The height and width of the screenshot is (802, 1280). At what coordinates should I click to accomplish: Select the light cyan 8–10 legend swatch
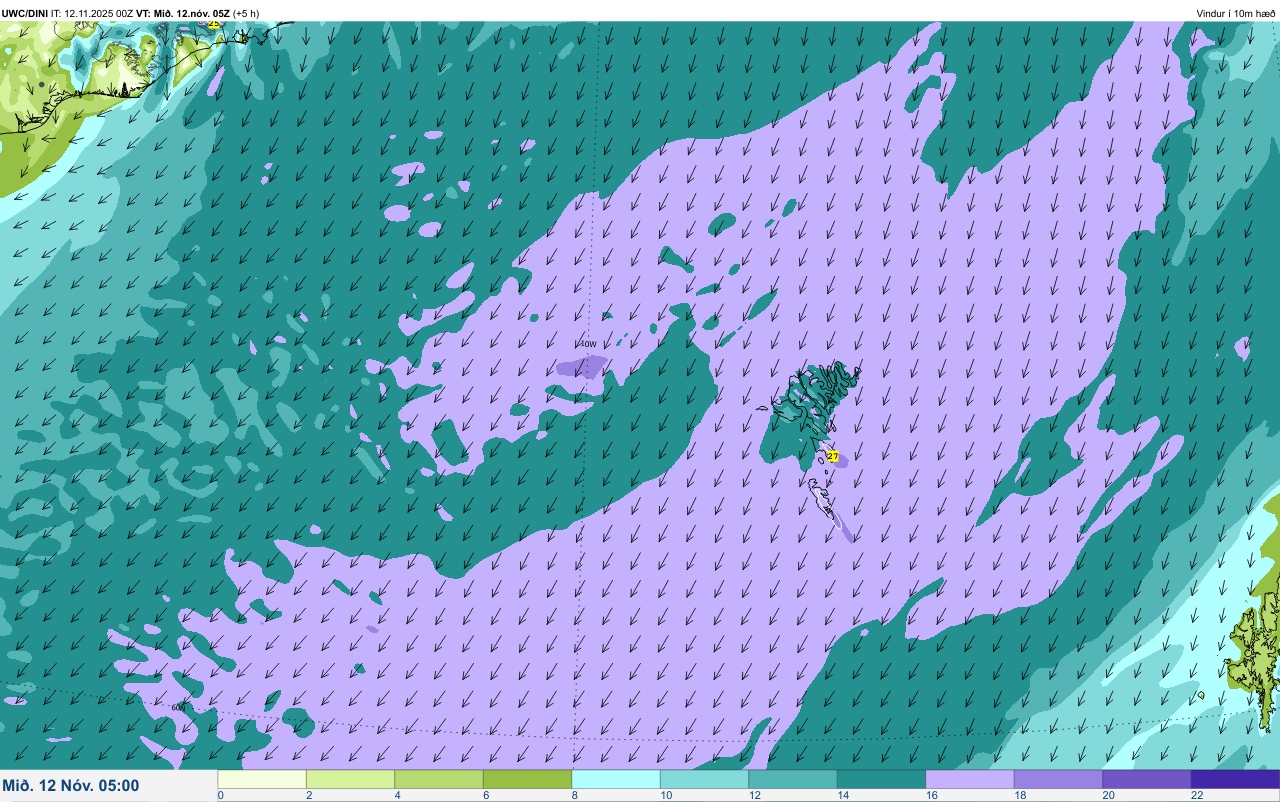pyautogui.click(x=616, y=779)
